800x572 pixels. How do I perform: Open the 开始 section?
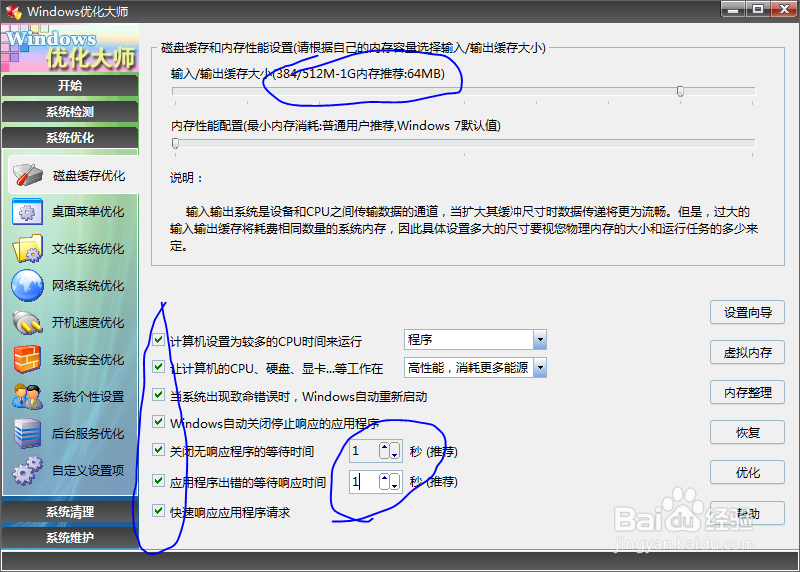click(70, 85)
